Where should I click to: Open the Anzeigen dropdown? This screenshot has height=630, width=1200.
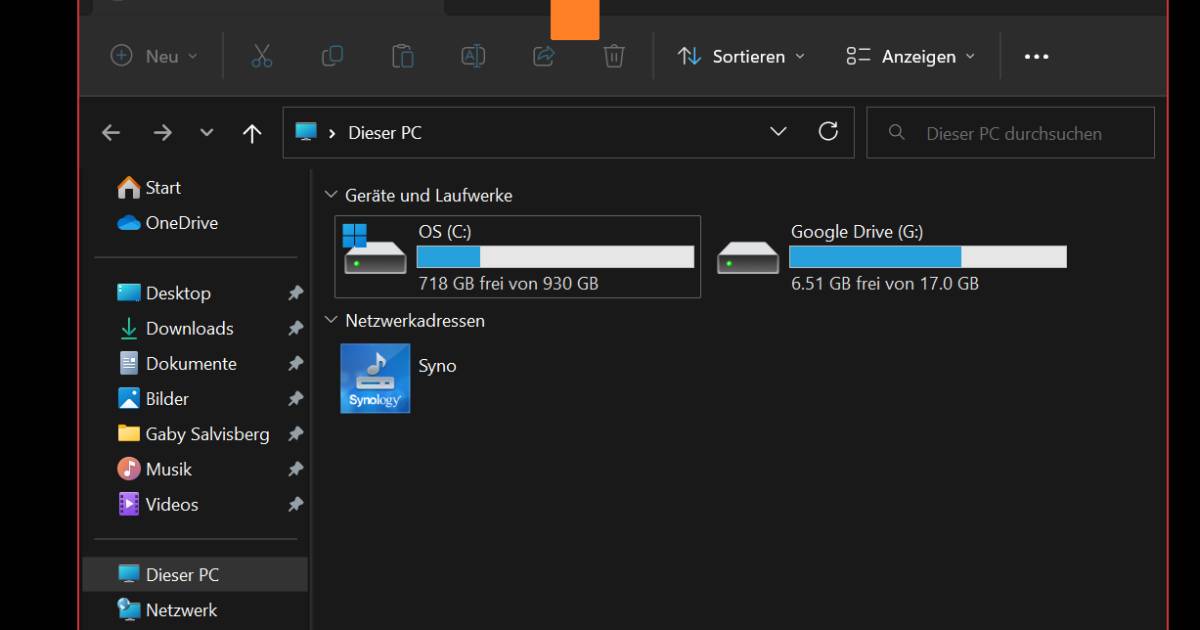click(910, 56)
